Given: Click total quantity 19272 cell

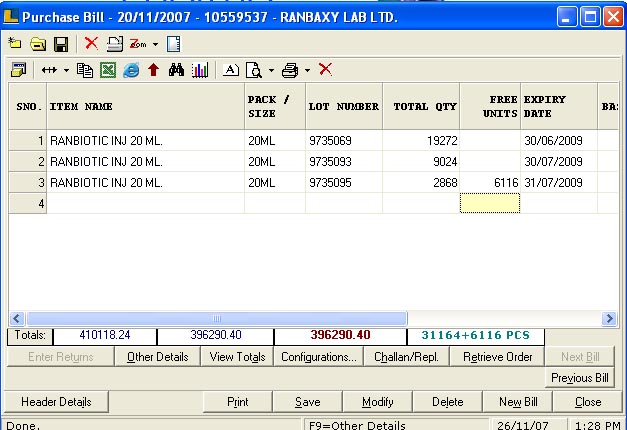Looking at the screenshot, I should pyautogui.click(x=421, y=141).
